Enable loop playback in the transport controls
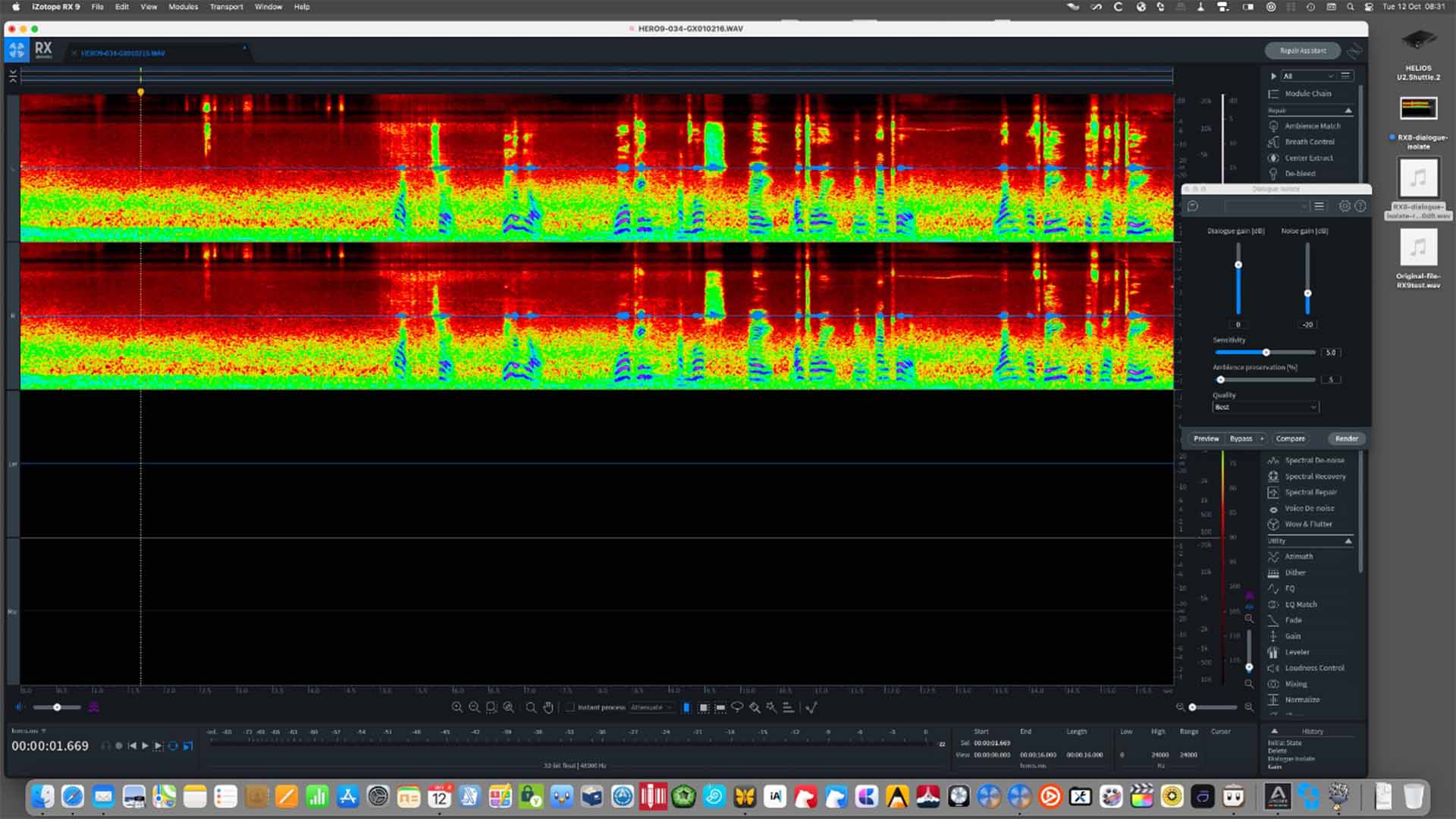This screenshot has width=1456, height=819. [173, 745]
